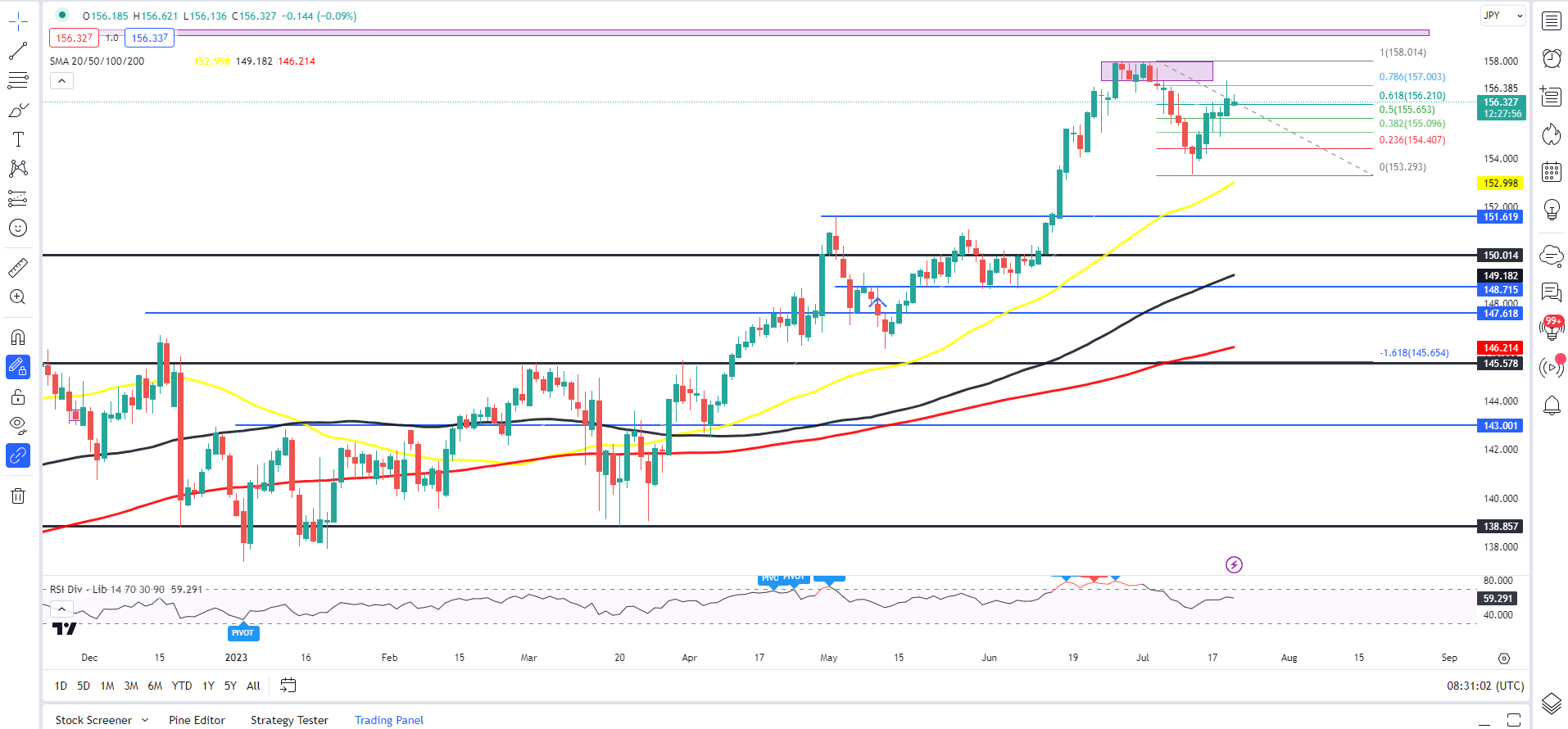Open the calendar panel icon
The image size is (1568, 729).
click(x=1552, y=171)
